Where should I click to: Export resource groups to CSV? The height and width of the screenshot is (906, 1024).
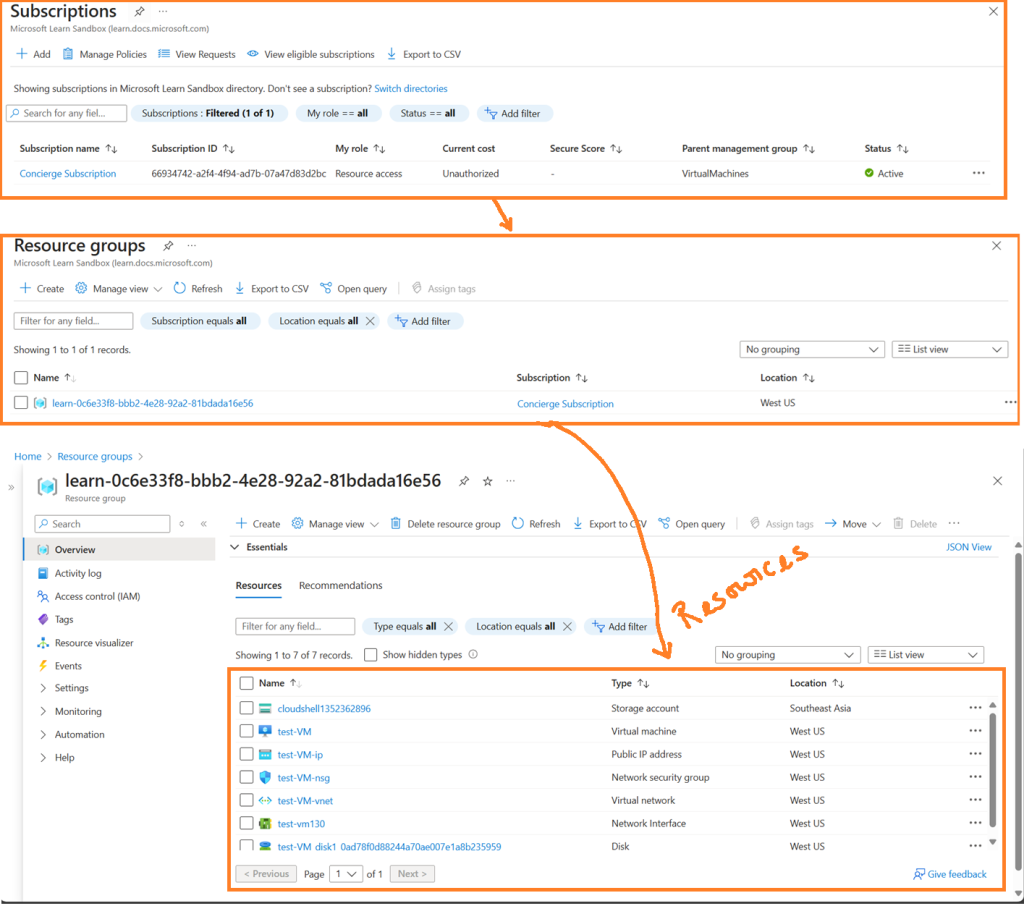[x=271, y=289]
